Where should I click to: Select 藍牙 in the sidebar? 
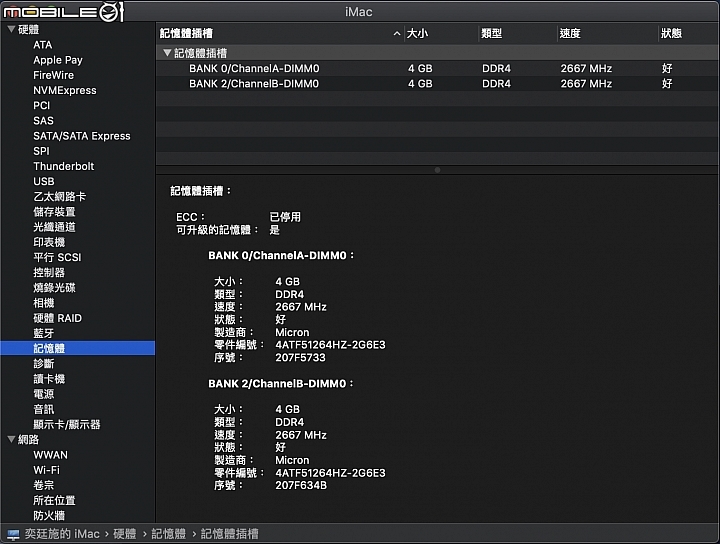click(44, 333)
